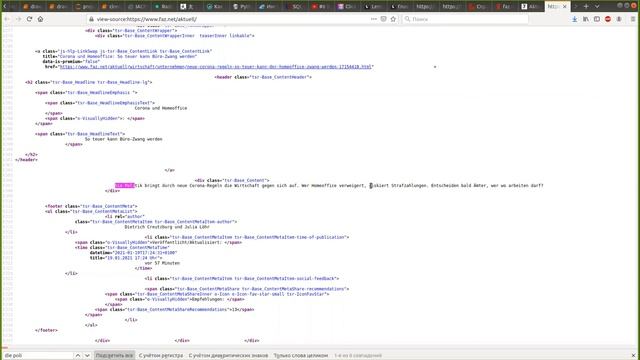
Task: Click the header class tsr-Base_ContentHeader line
Action: (263, 77)
